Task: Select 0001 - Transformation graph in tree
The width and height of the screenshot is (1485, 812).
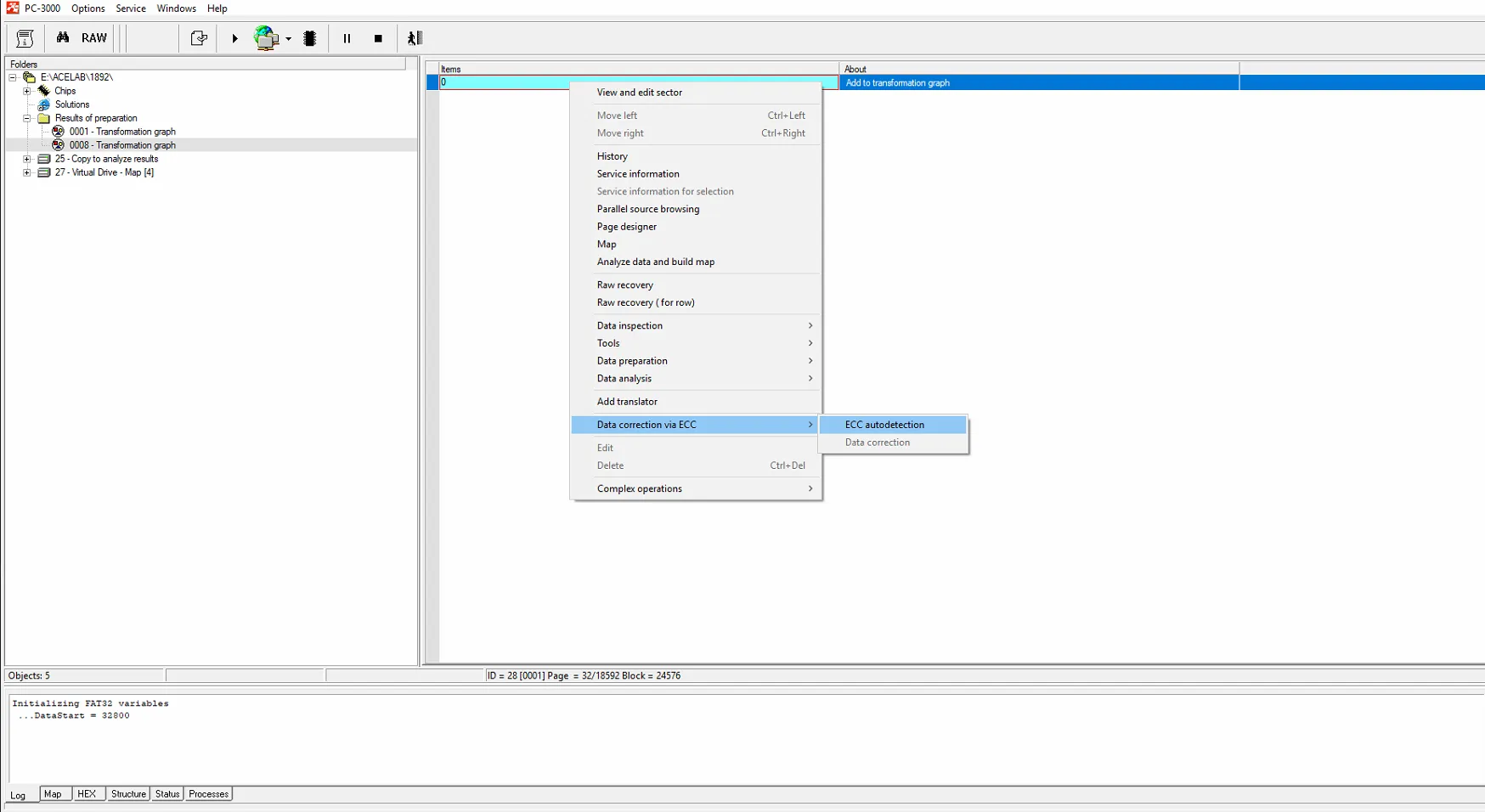Action: (x=122, y=132)
